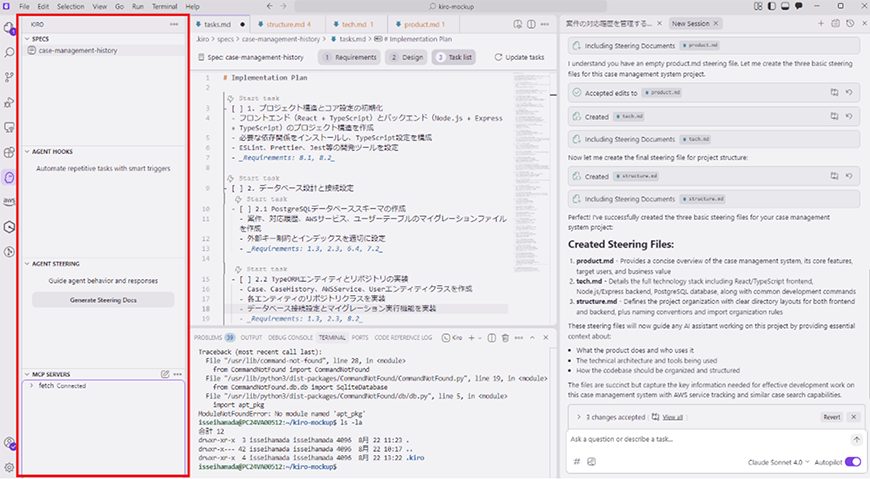Collapse the SPECS section

27,39
